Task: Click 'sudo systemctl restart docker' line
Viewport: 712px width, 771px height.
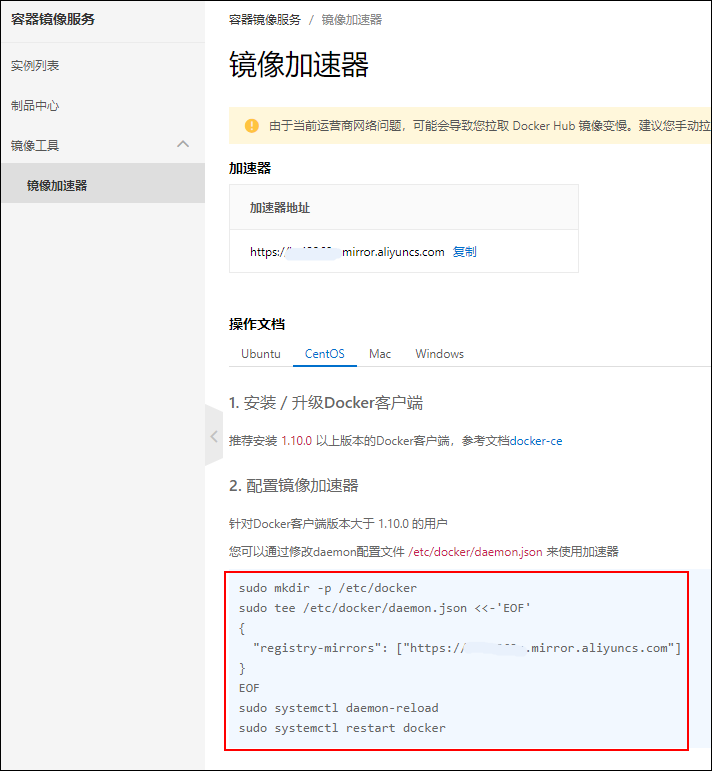Action: click(x=342, y=728)
